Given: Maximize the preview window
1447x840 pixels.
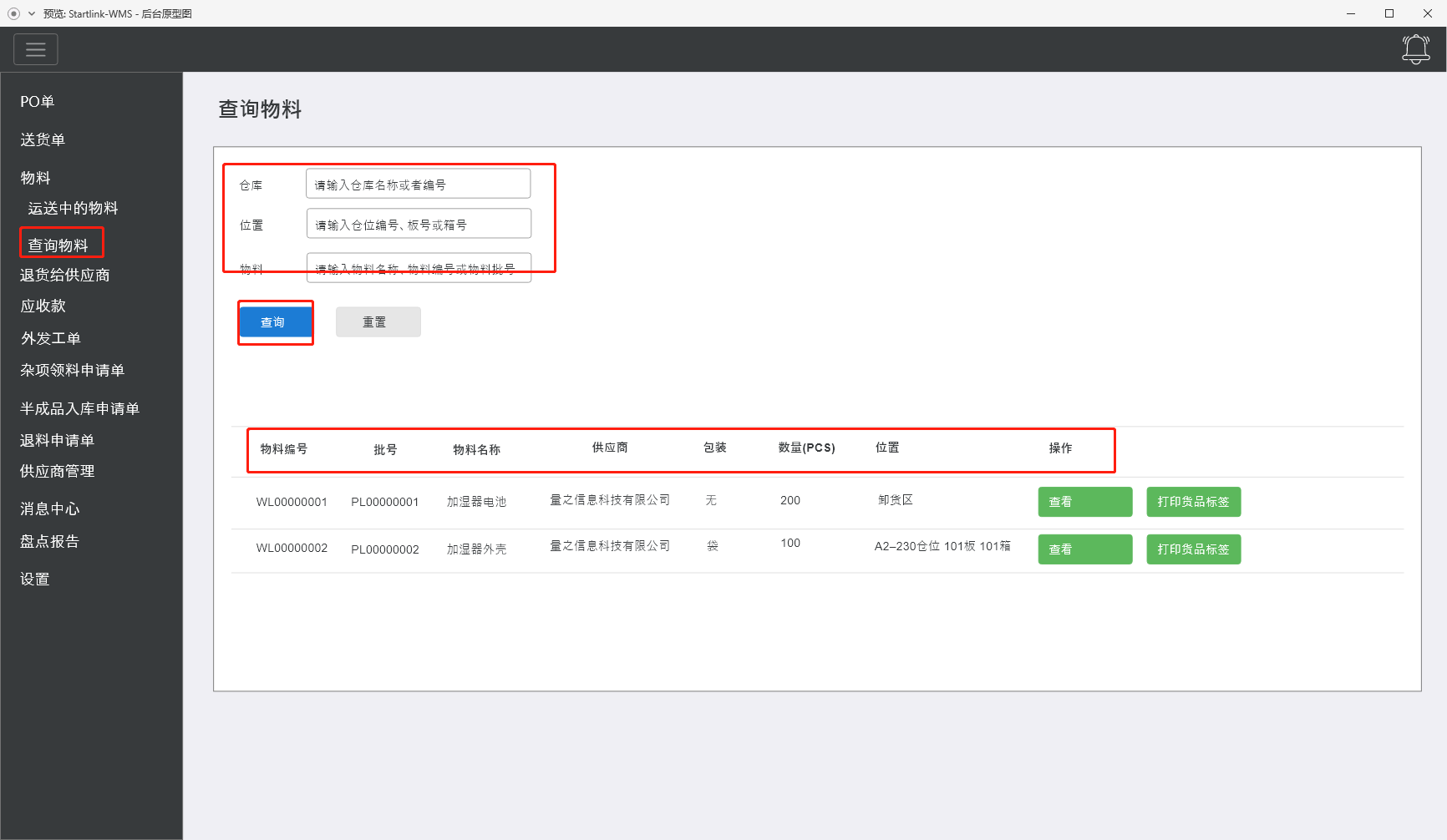Looking at the screenshot, I should tap(1389, 13).
